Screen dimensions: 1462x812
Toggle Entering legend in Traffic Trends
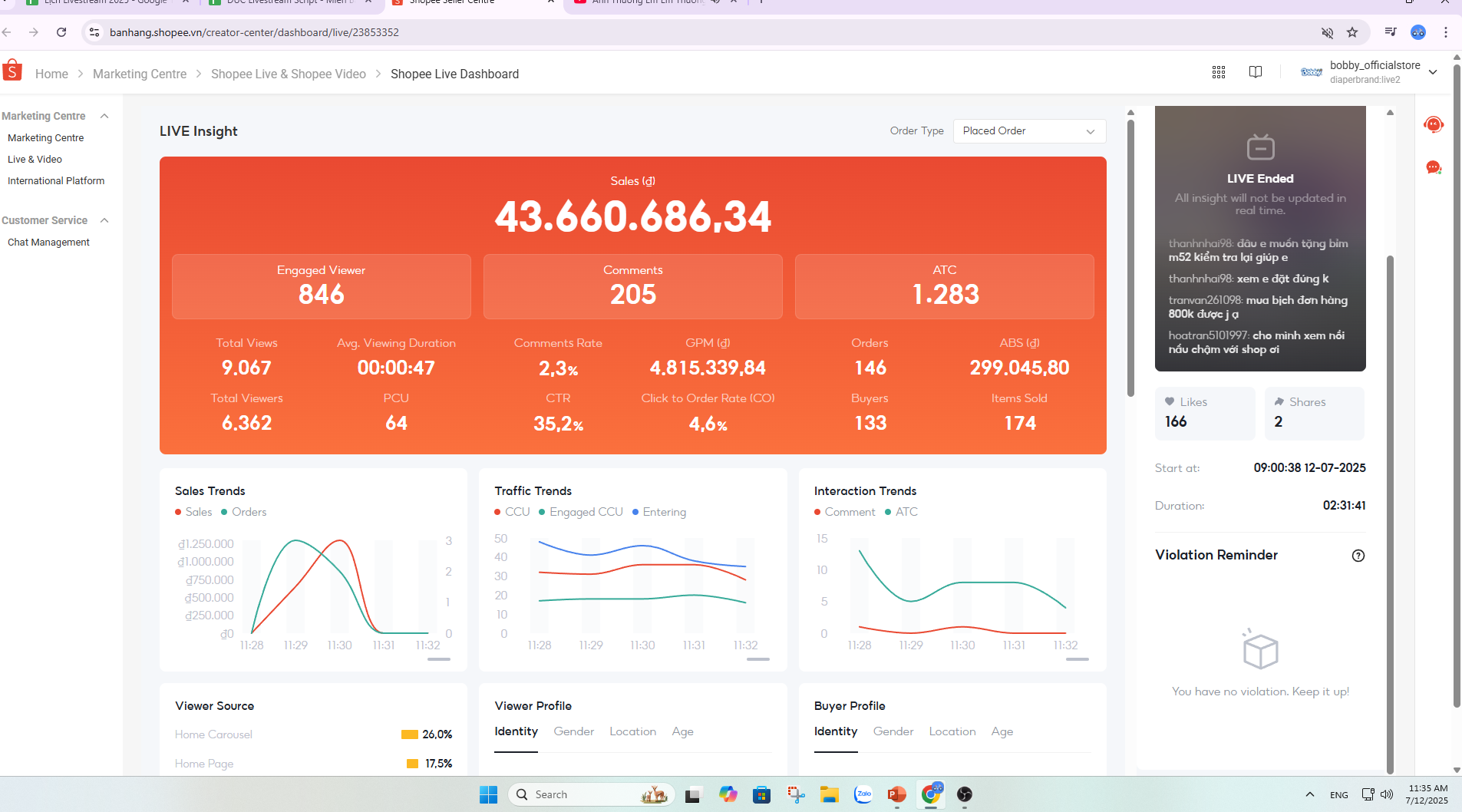[x=659, y=512]
